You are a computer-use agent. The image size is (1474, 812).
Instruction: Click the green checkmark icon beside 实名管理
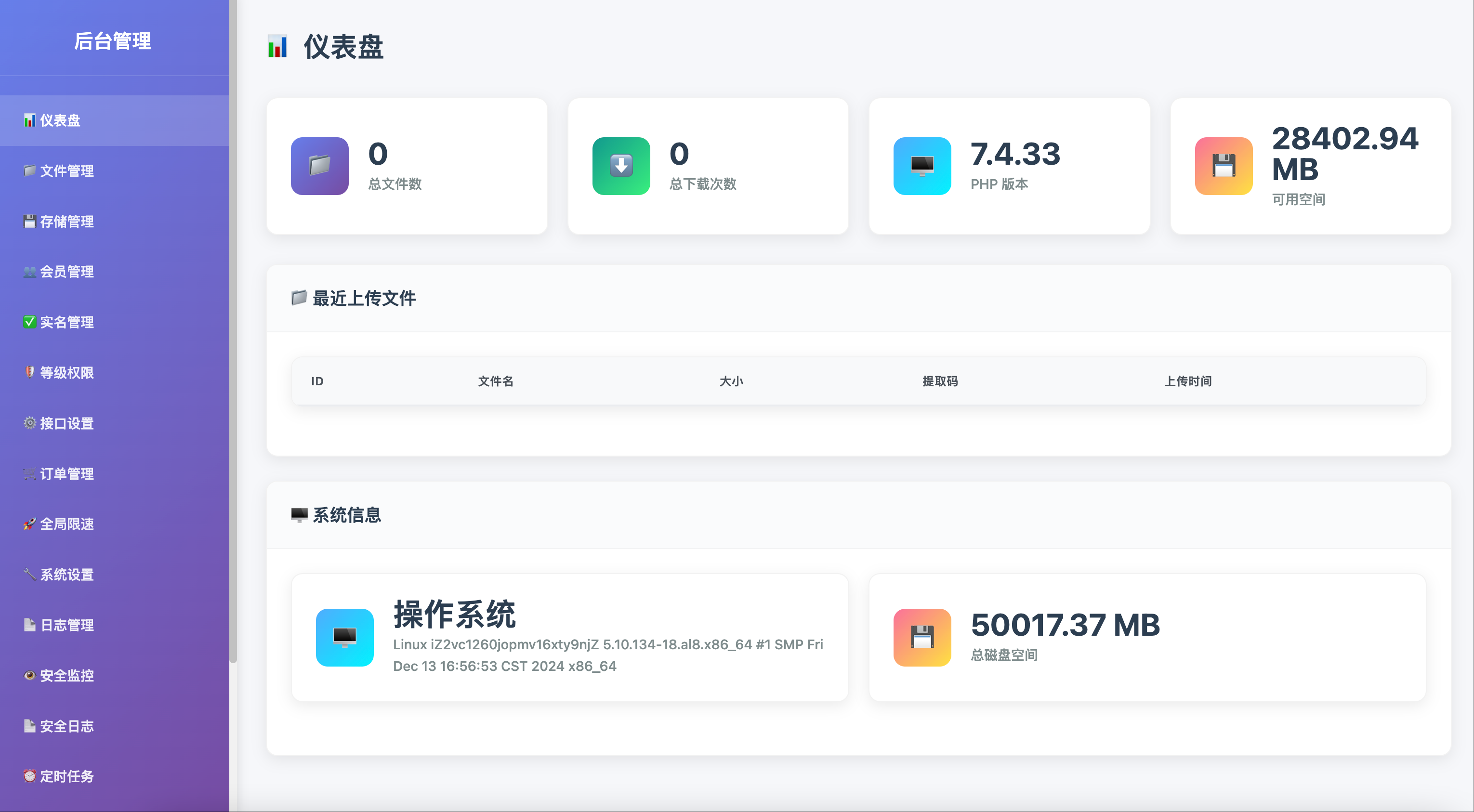tap(30, 322)
